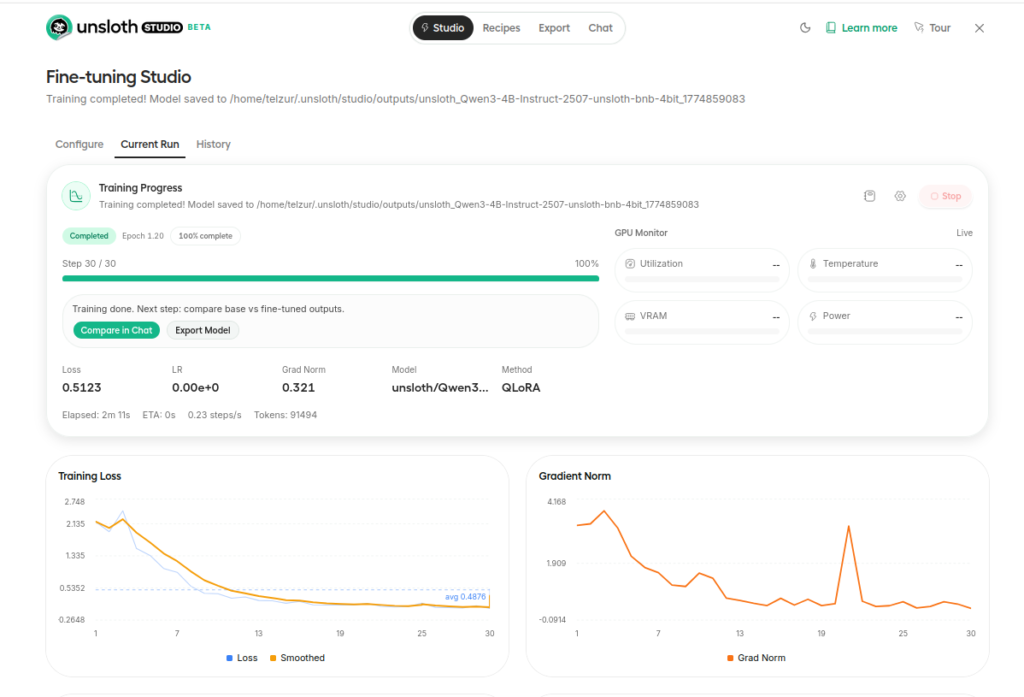Toggle Grad Norm series in legend

pos(756,658)
